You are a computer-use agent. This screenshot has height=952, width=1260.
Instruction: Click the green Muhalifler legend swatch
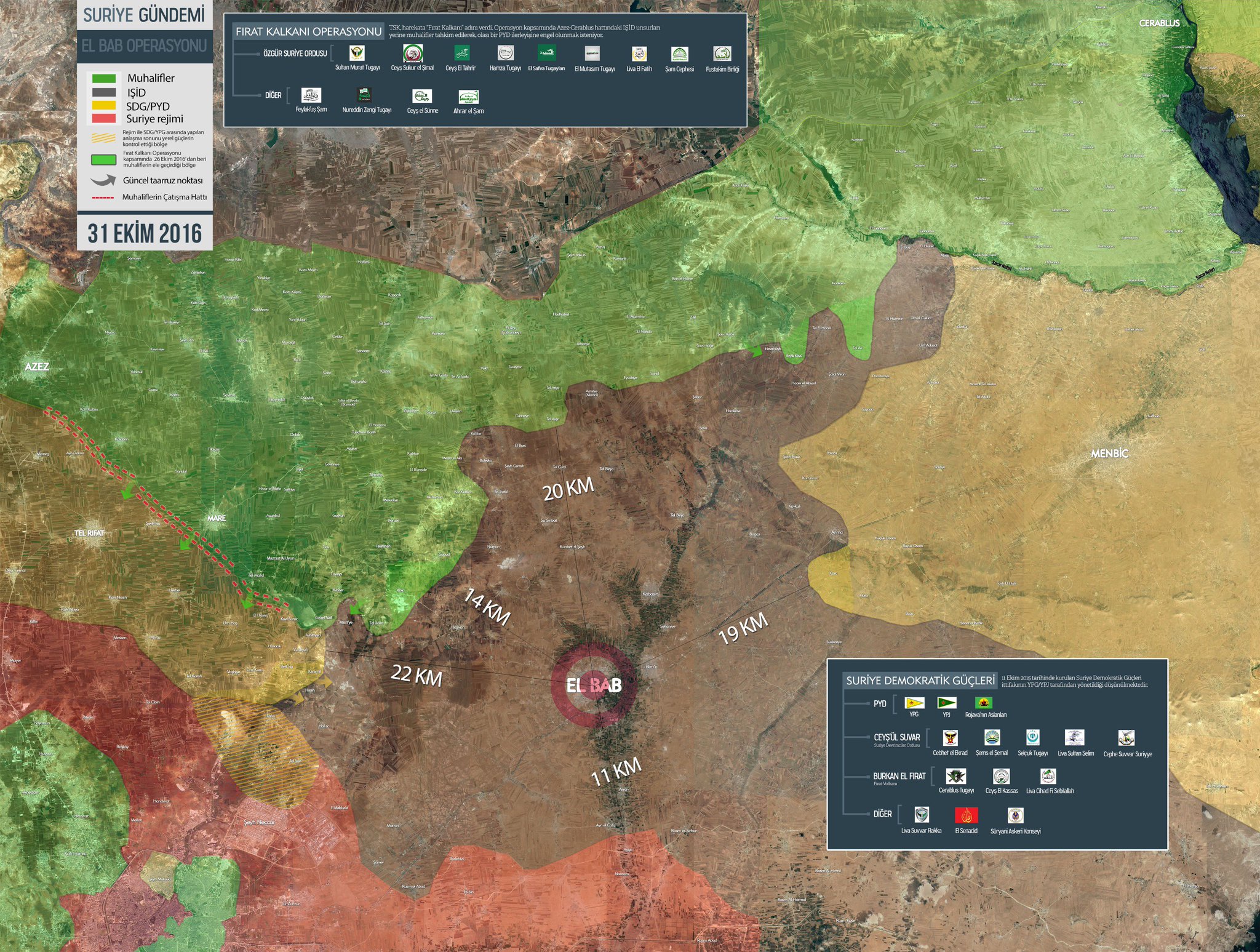[x=103, y=78]
